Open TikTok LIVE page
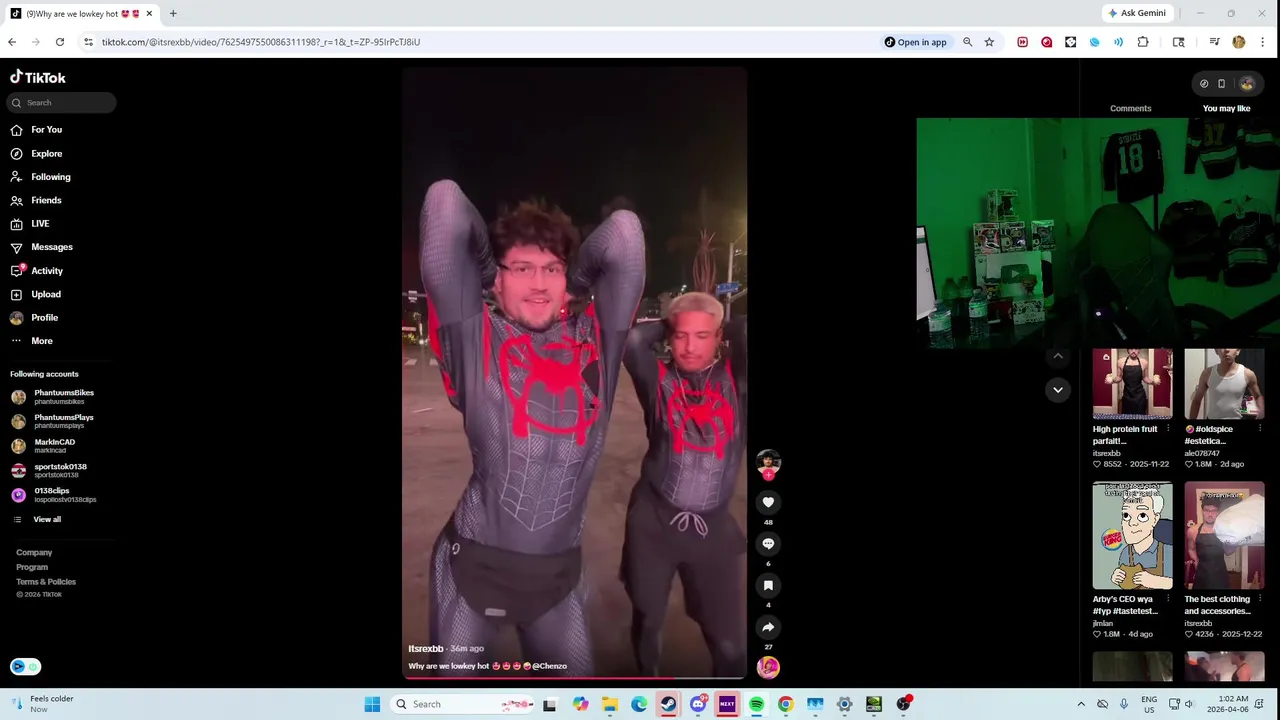The image size is (1280, 720). click(x=30, y=224)
